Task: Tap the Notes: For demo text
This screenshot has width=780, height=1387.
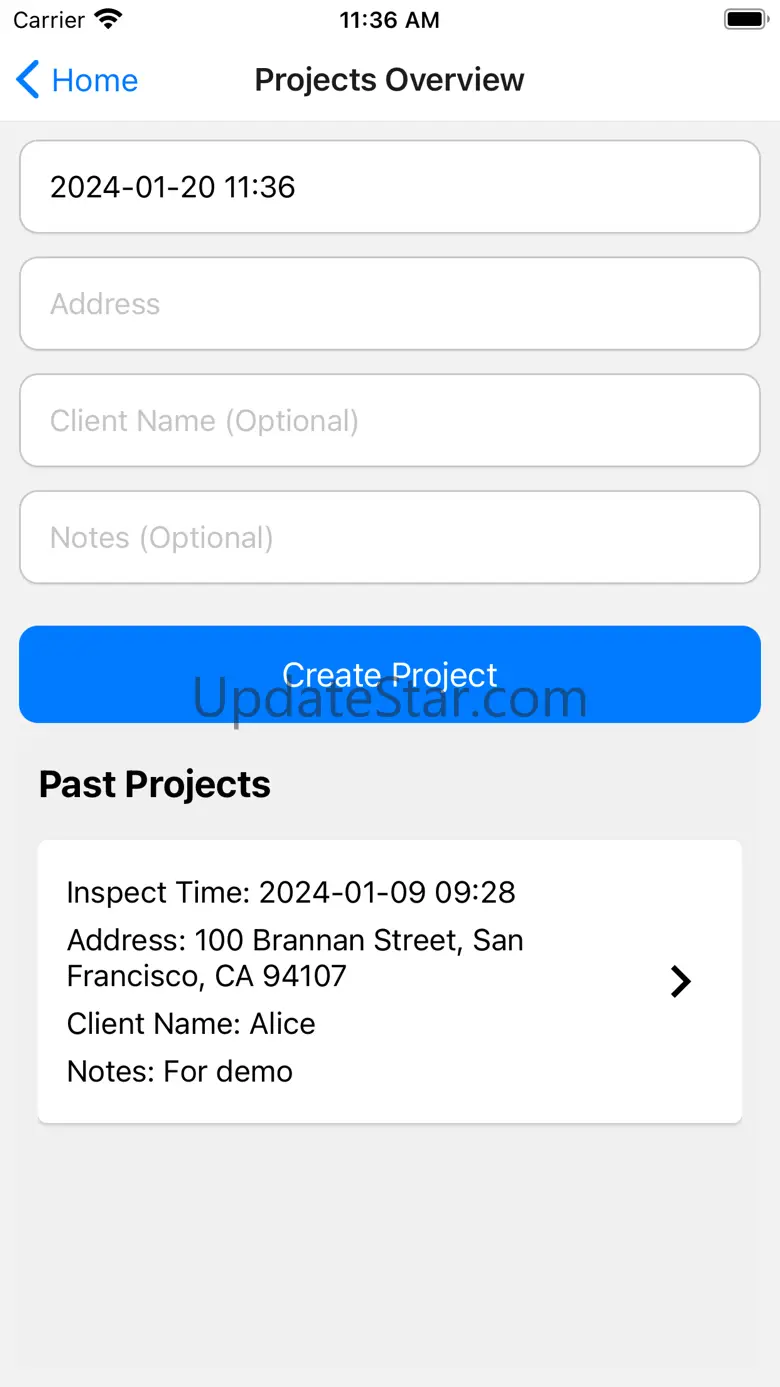Action: [180, 1072]
